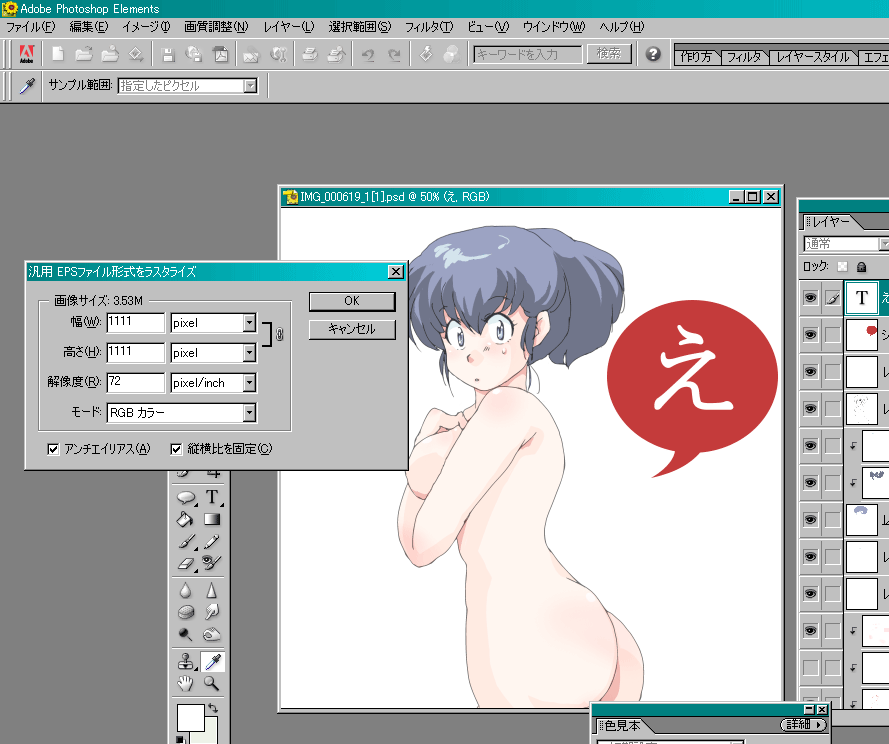Swap foreground and background colors arrow
889x744 pixels.
[213, 708]
